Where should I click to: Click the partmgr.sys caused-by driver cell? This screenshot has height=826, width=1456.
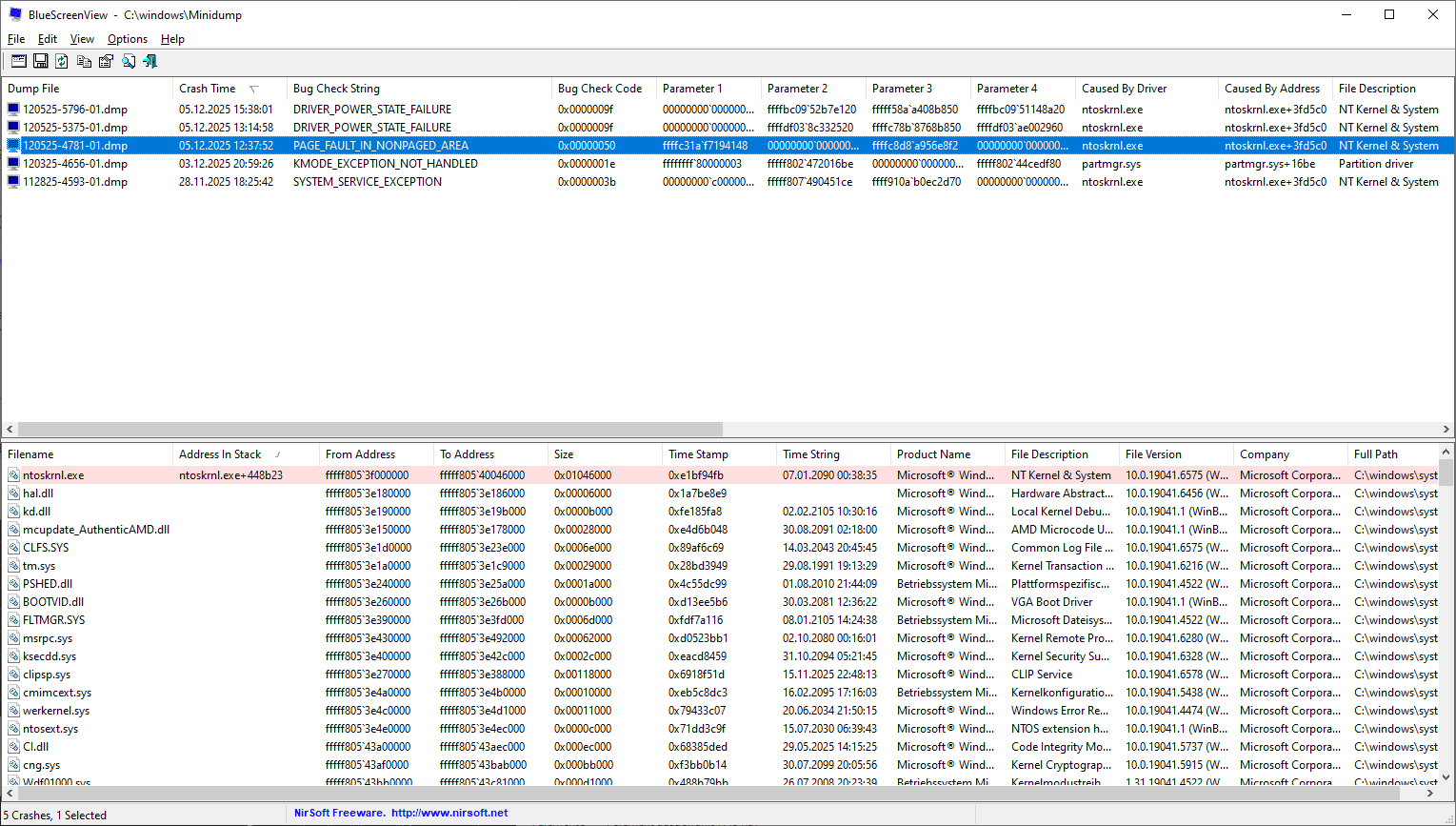1111,164
